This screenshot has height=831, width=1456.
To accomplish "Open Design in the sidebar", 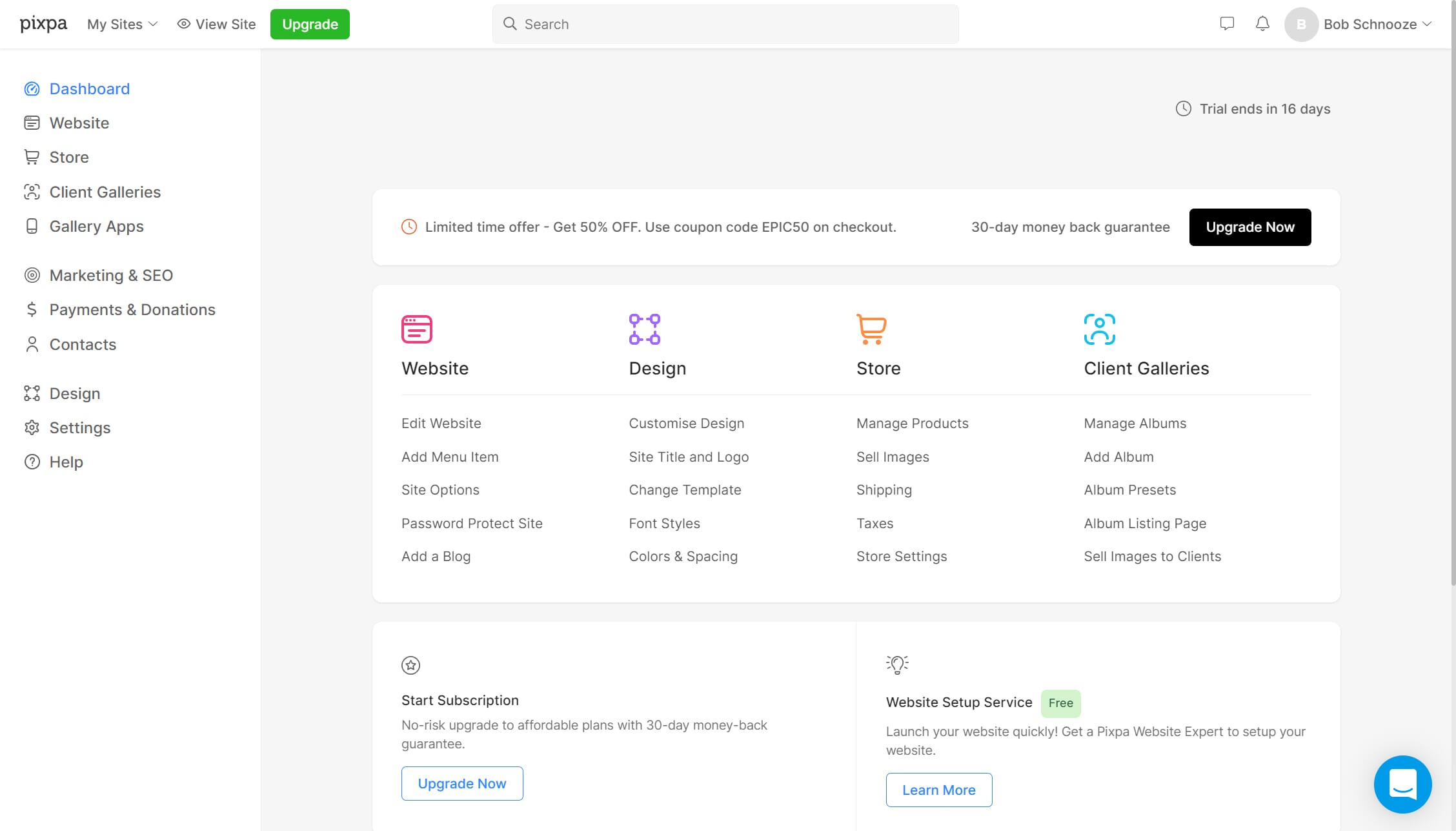I will (x=75, y=393).
